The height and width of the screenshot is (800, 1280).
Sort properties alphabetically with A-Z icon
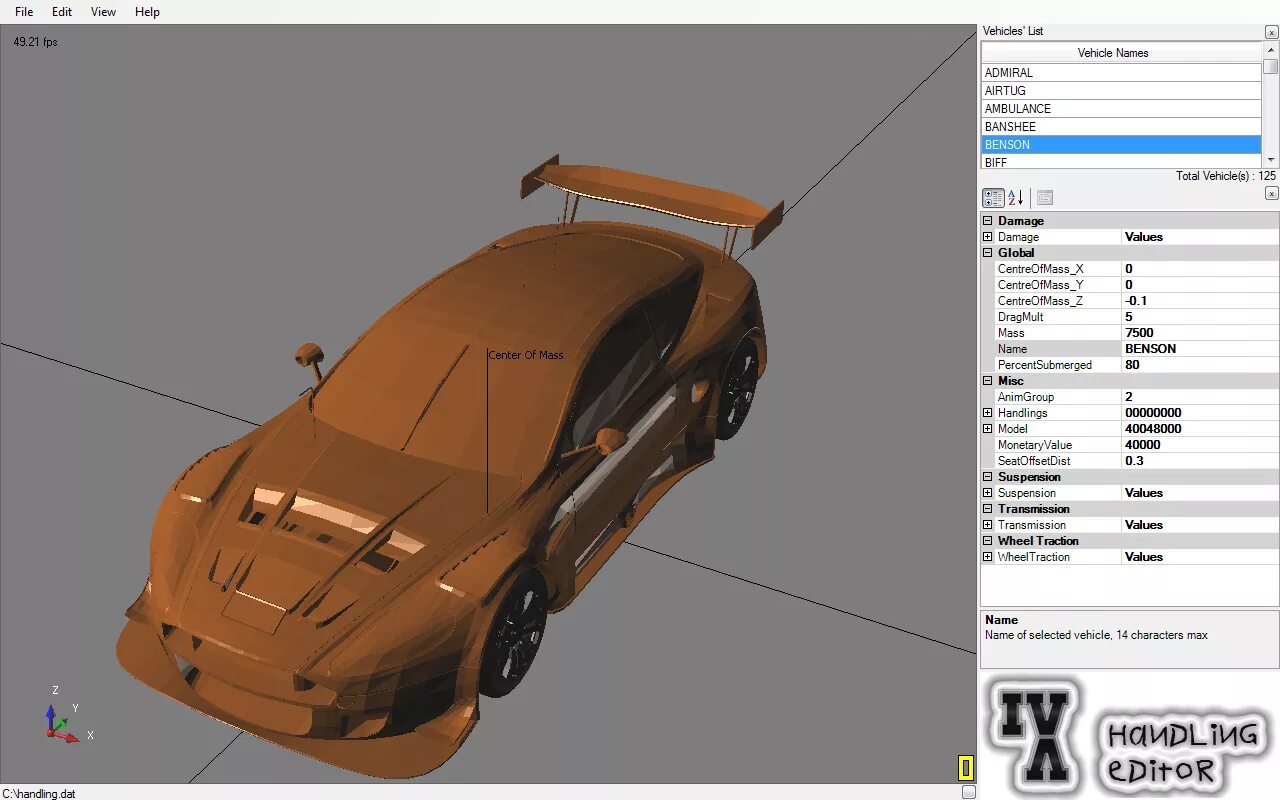(1016, 198)
